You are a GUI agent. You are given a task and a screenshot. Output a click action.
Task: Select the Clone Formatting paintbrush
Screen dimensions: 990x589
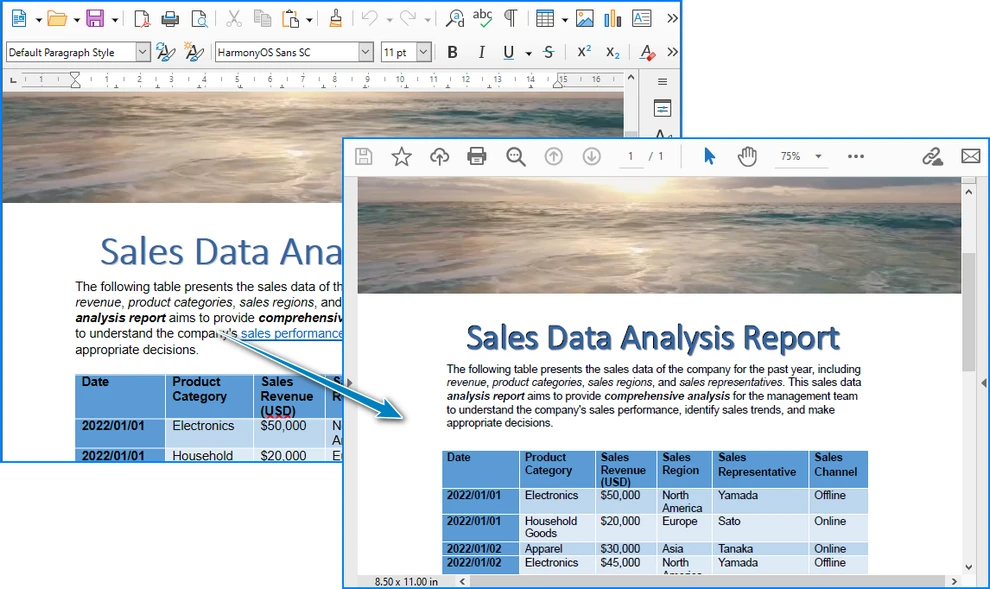click(x=337, y=19)
